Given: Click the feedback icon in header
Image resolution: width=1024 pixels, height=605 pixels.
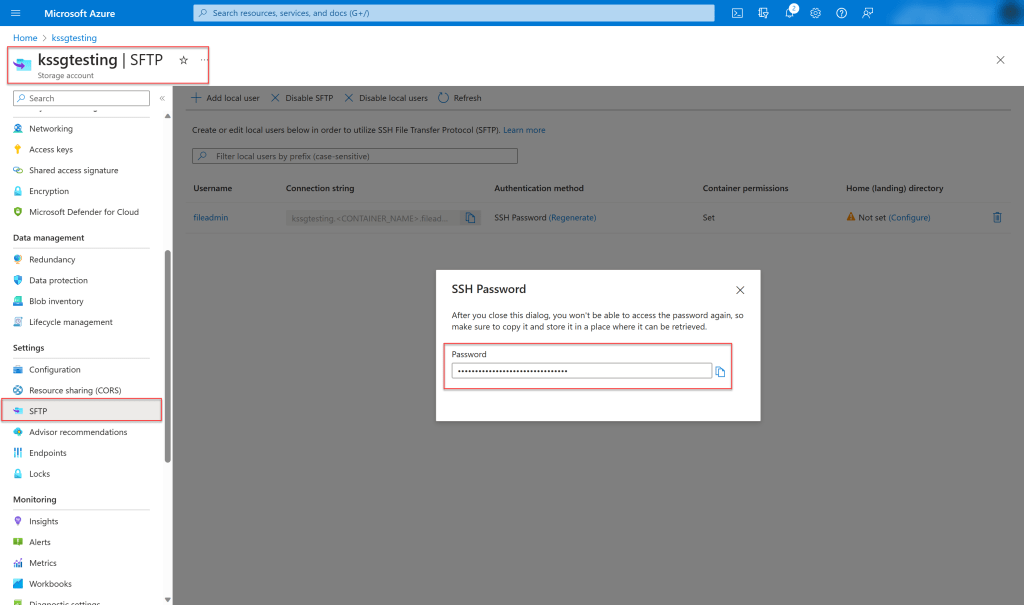Looking at the screenshot, I should (x=868, y=13).
